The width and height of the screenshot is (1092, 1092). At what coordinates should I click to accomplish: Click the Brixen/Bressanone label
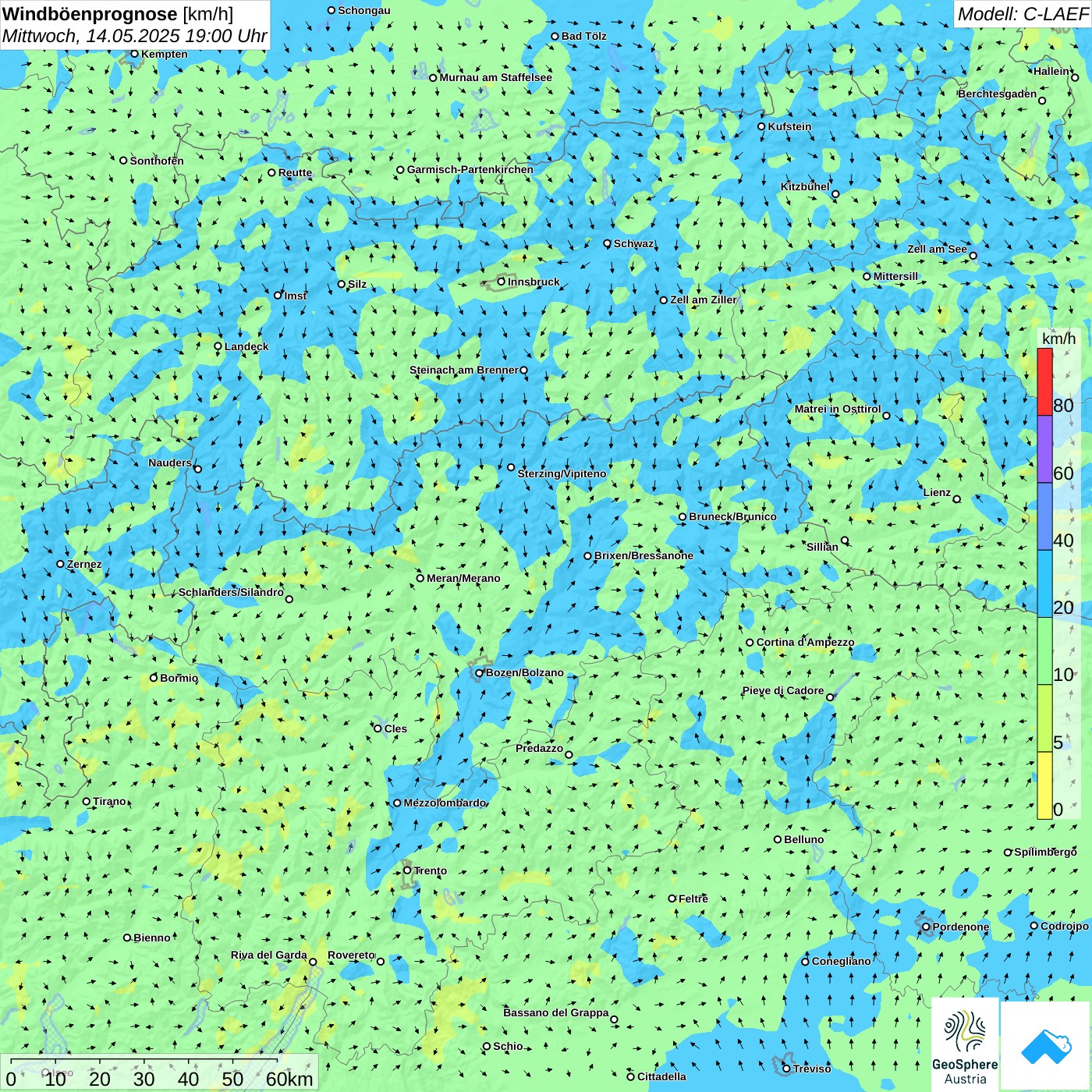(643, 555)
